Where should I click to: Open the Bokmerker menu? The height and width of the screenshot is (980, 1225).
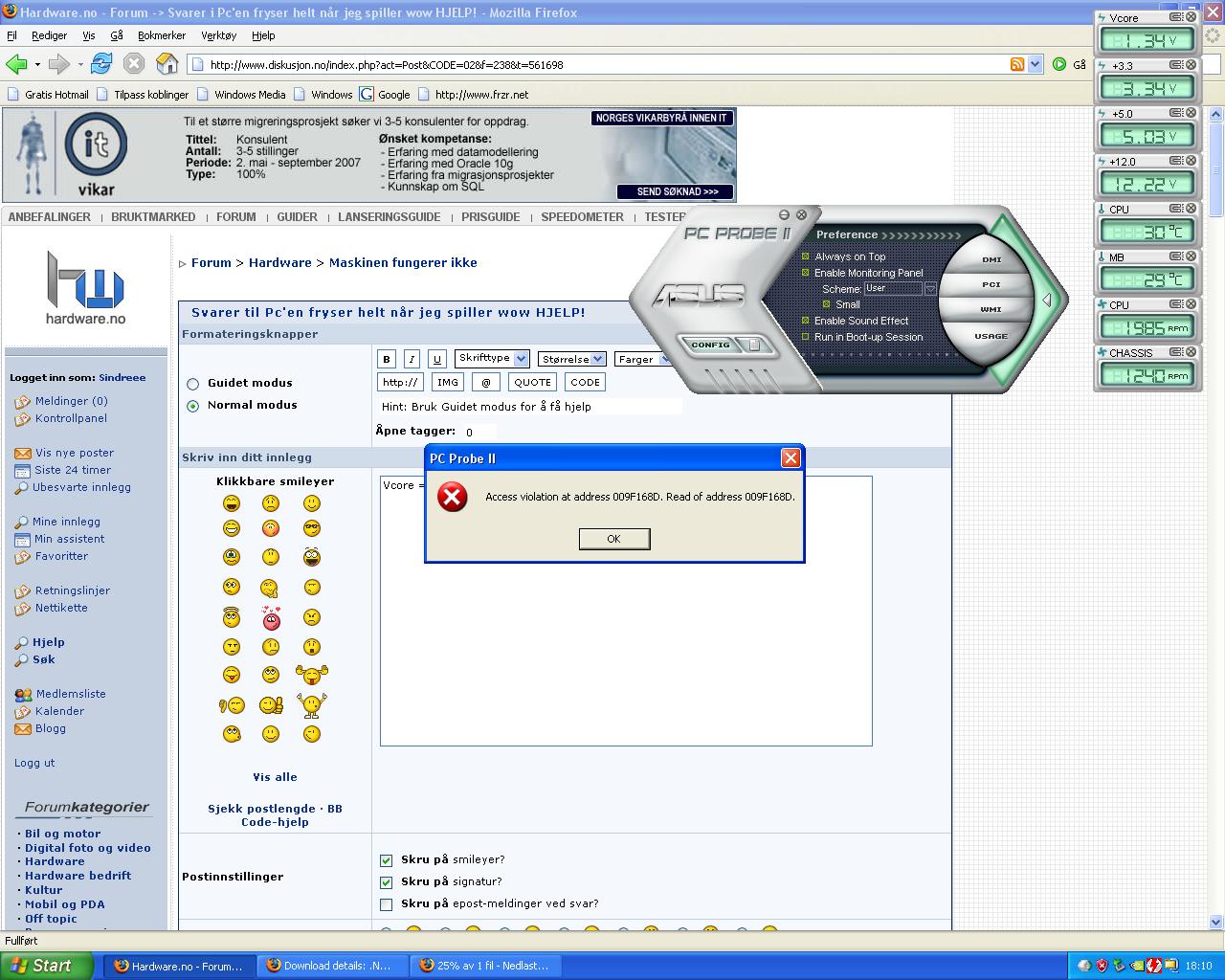tap(162, 35)
